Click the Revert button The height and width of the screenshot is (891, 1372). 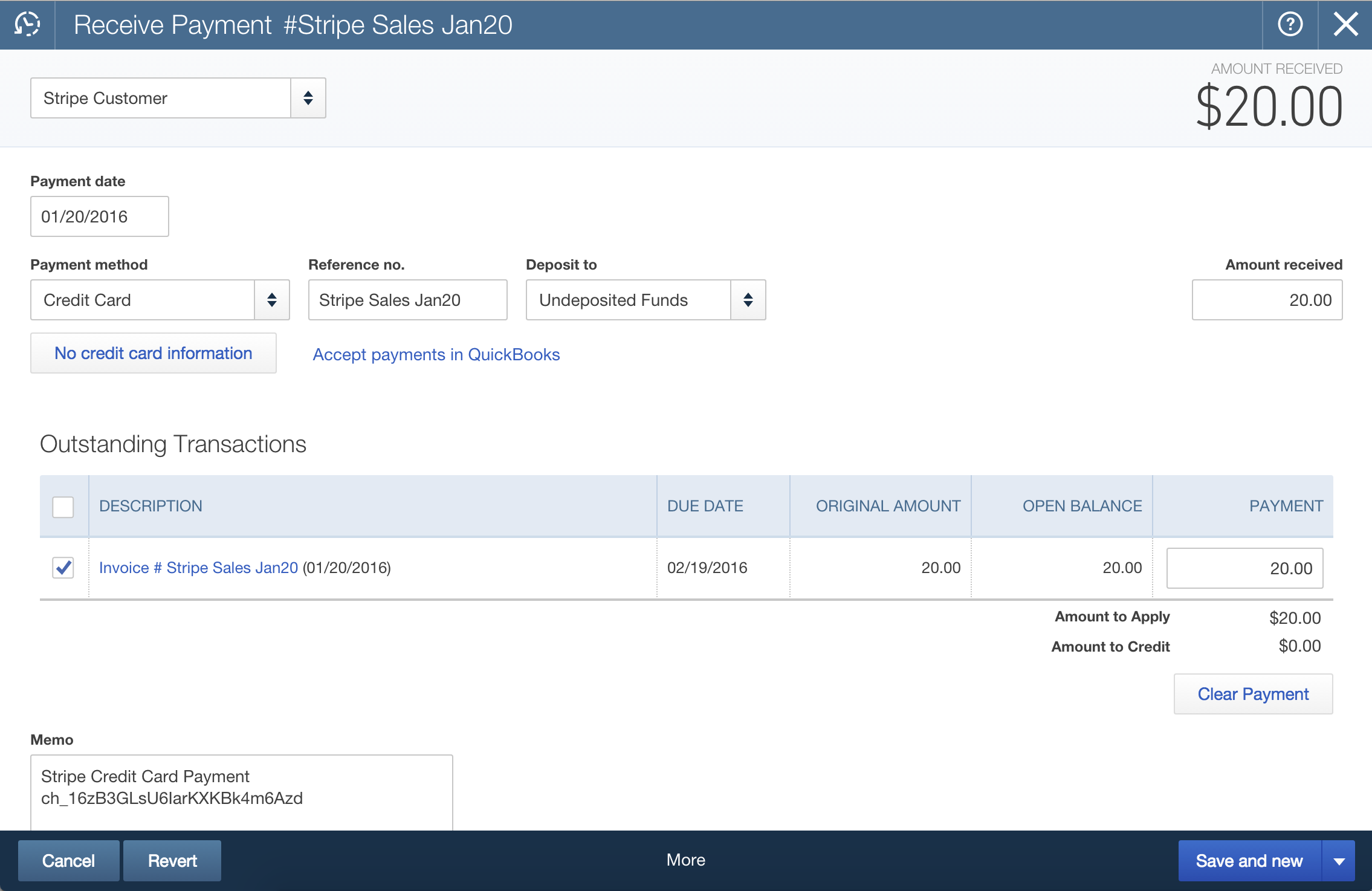pyautogui.click(x=172, y=861)
